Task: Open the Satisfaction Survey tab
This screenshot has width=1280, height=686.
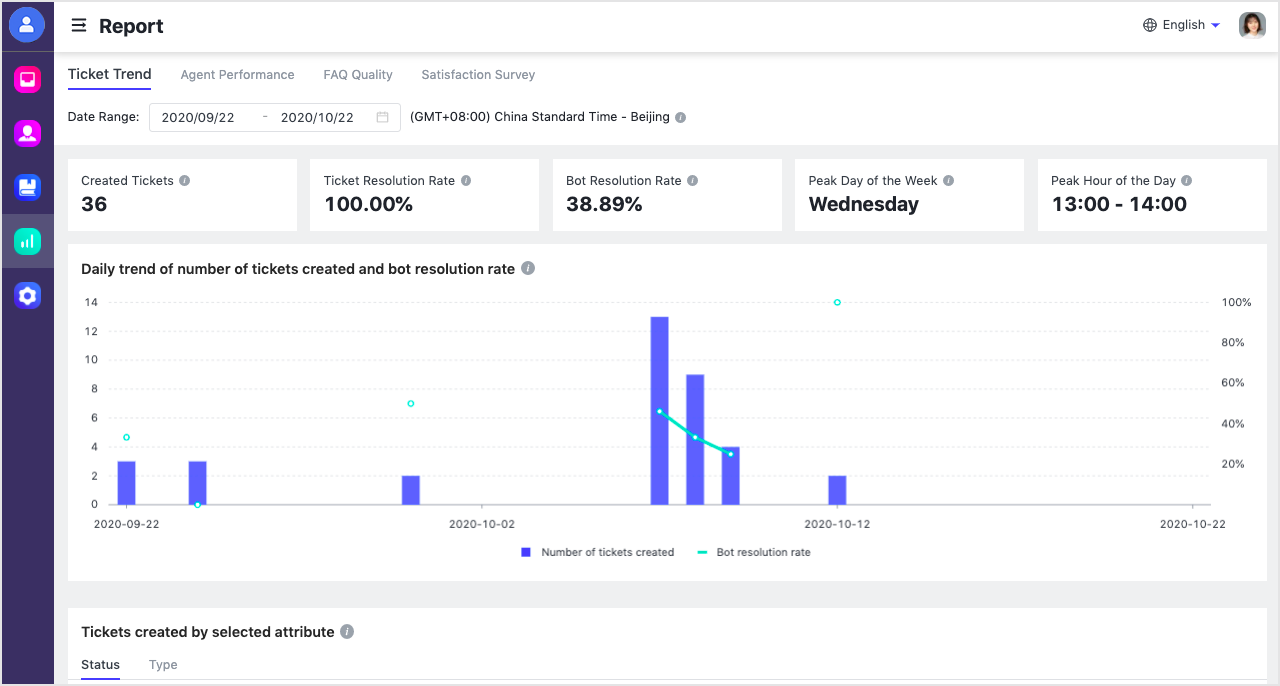Action: click(x=477, y=74)
